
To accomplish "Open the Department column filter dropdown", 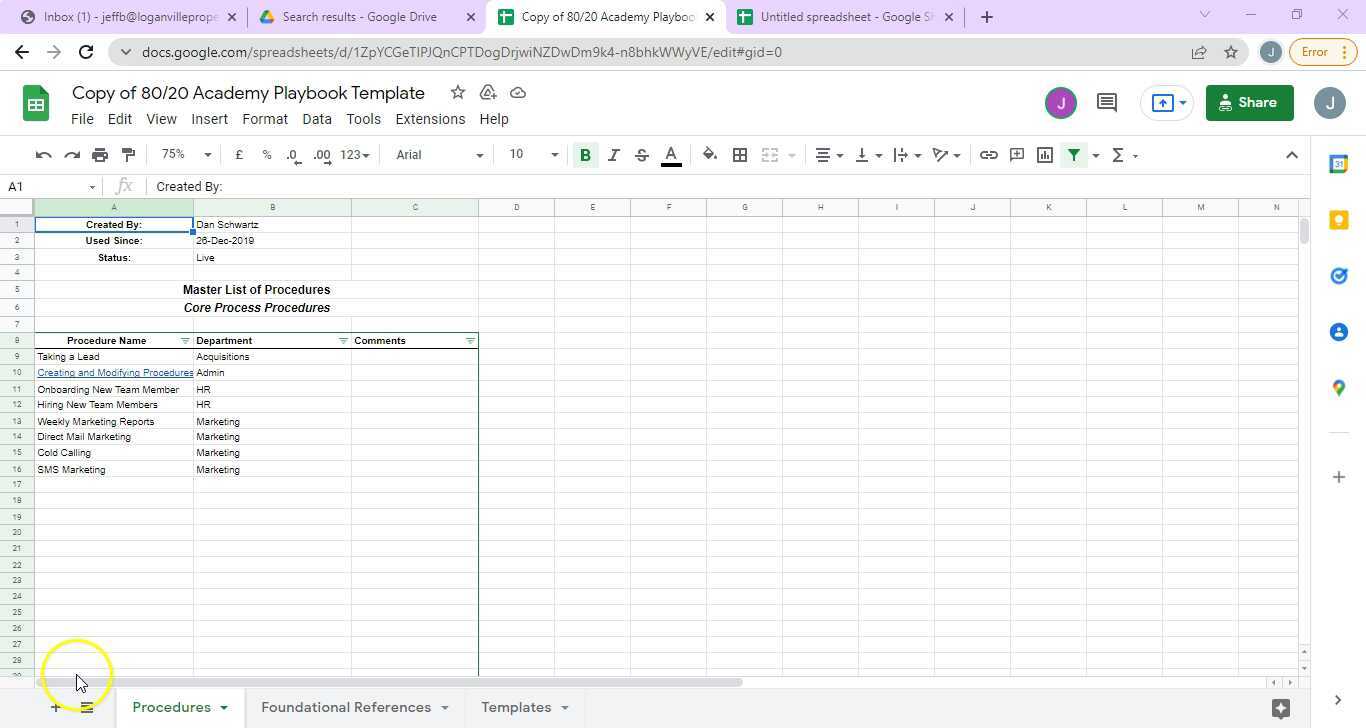I will [342, 340].
